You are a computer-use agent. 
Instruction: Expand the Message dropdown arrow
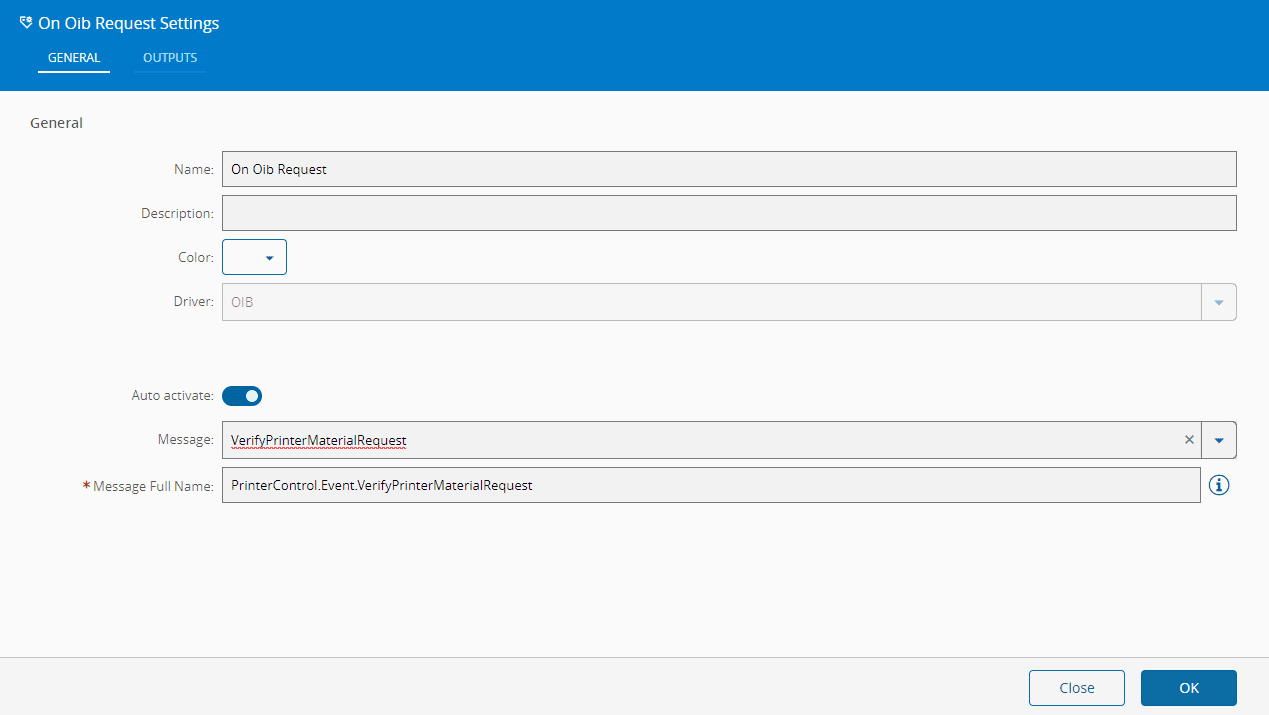click(x=1219, y=440)
